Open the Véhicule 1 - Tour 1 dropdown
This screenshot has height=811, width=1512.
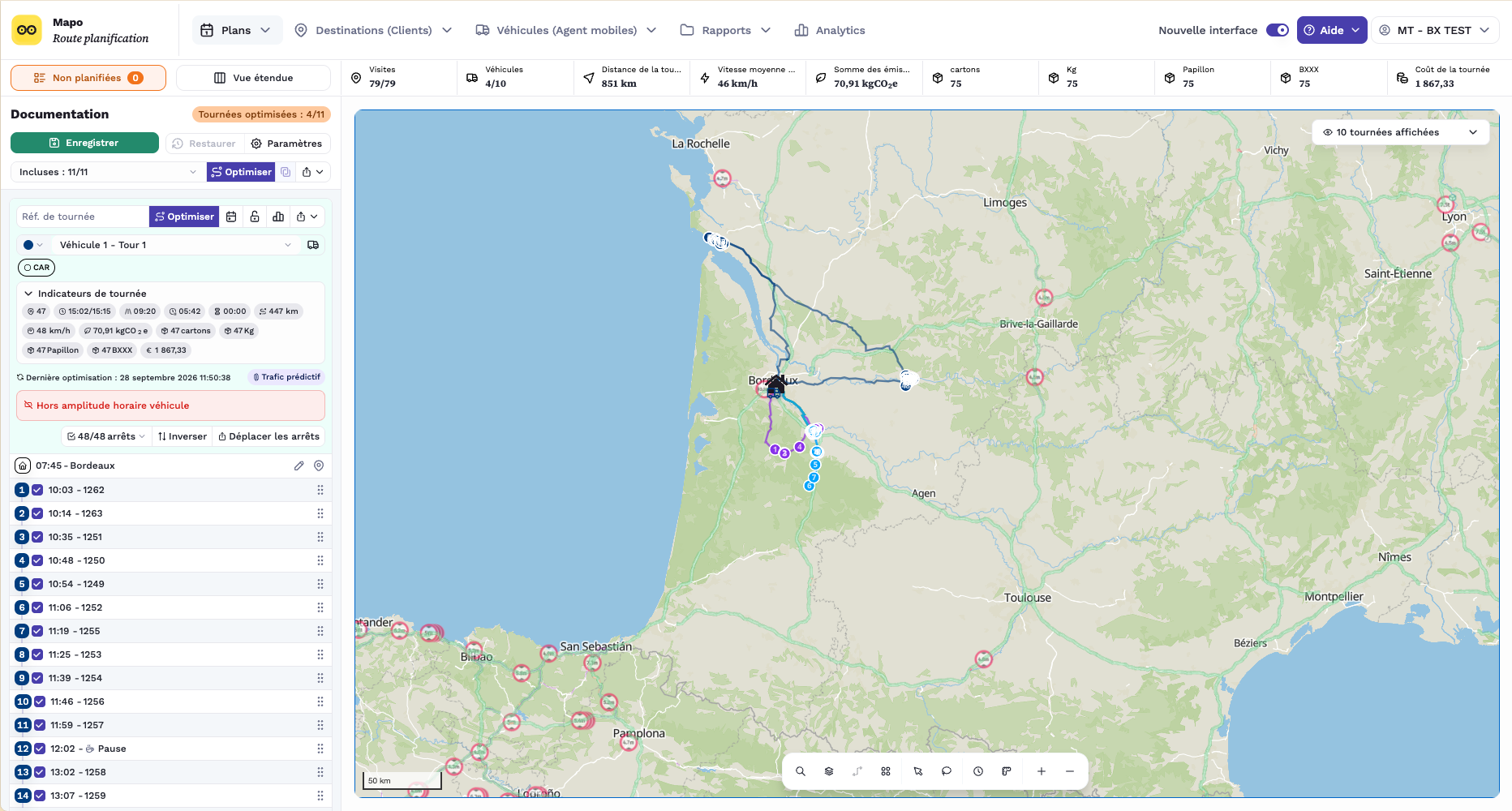pyautogui.click(x=175, y=245)
